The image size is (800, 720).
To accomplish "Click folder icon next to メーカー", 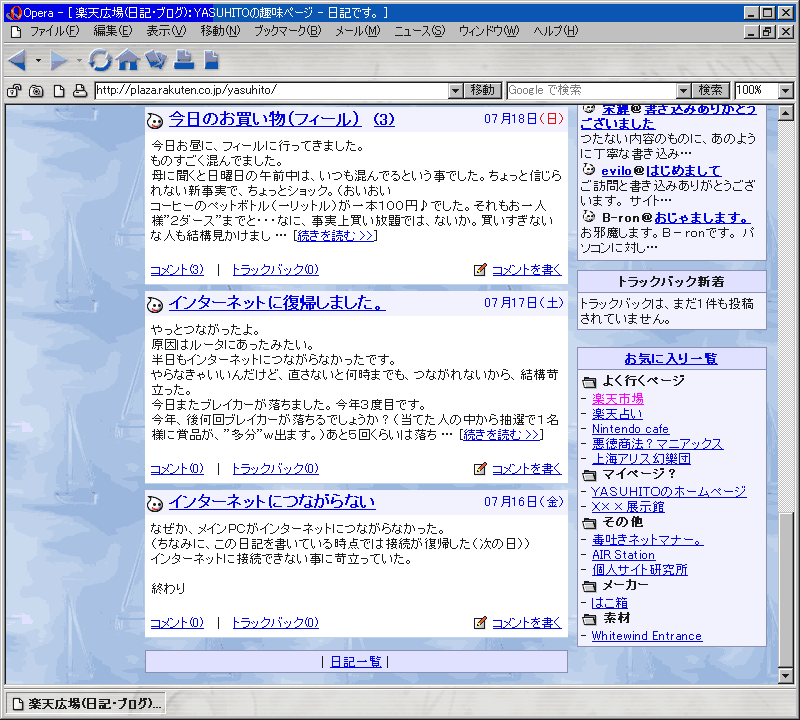I will tap(589, 586).
